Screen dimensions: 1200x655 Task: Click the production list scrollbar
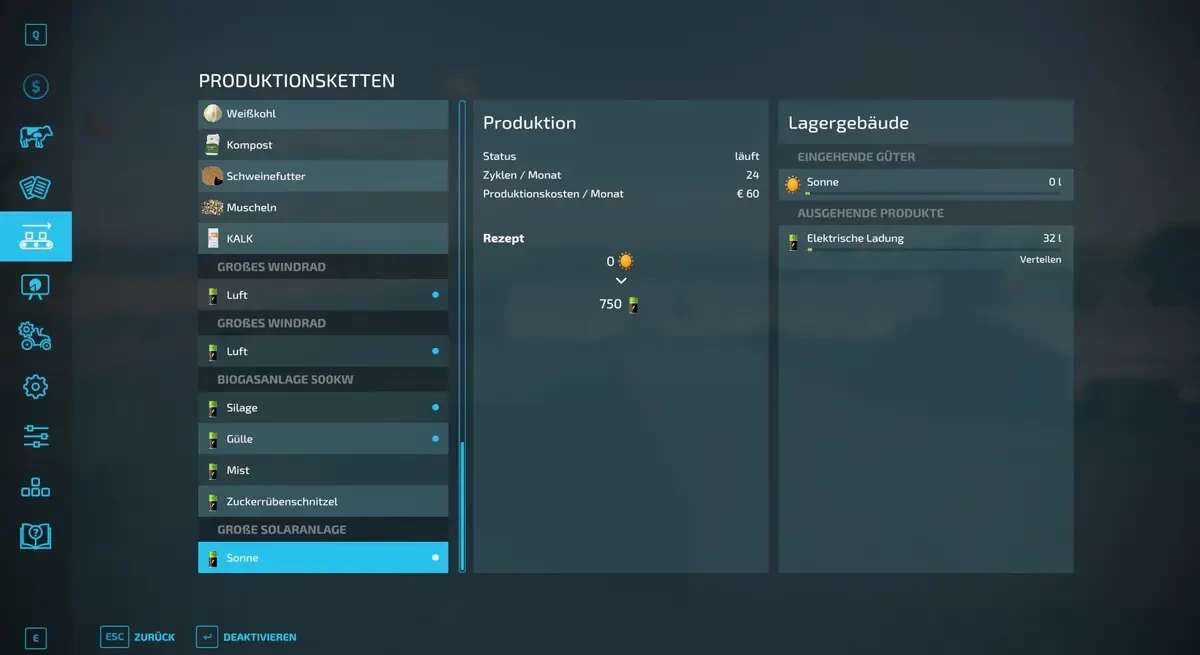(461, 505)
